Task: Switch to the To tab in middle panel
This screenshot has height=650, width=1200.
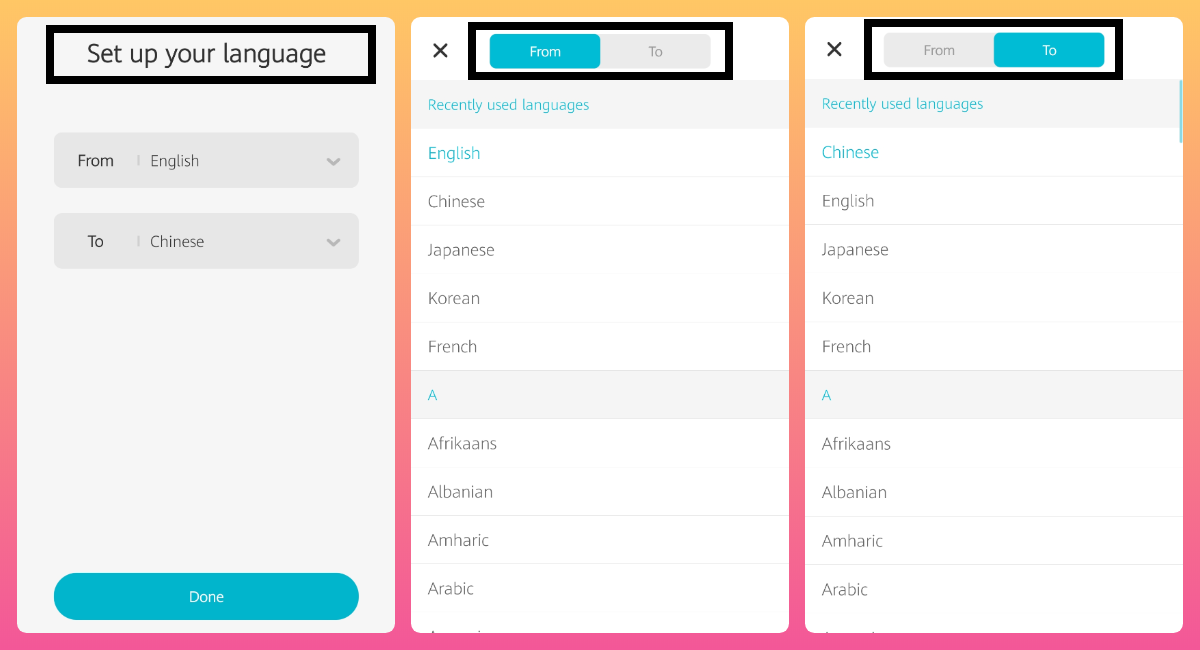Action: point(655,50)
